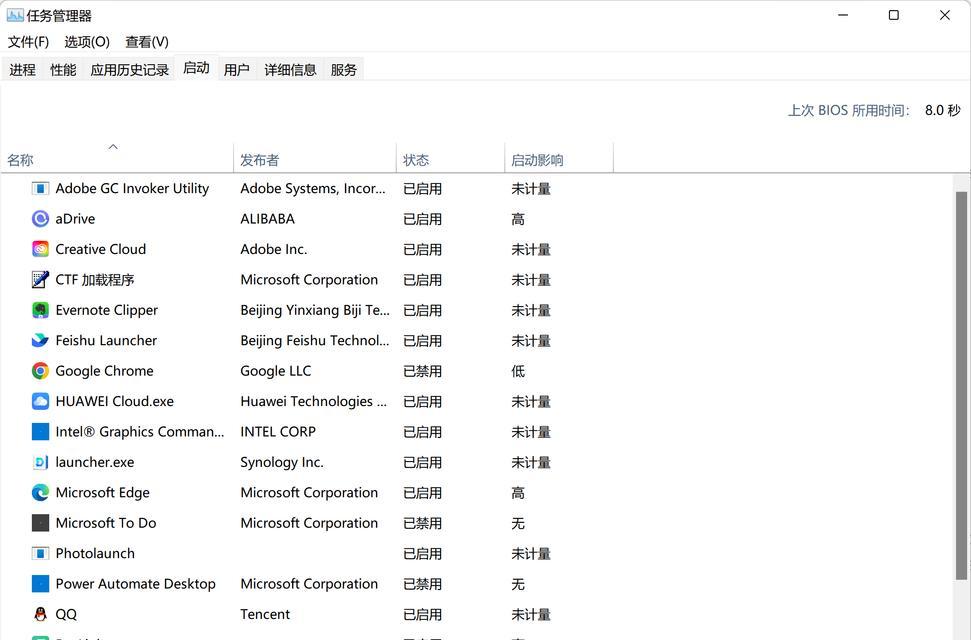Image resolution: width=971 pixels, height=640 pixels.
Task: Select the Power Automate Desktop entry
Action: click(x=136, y=584)
